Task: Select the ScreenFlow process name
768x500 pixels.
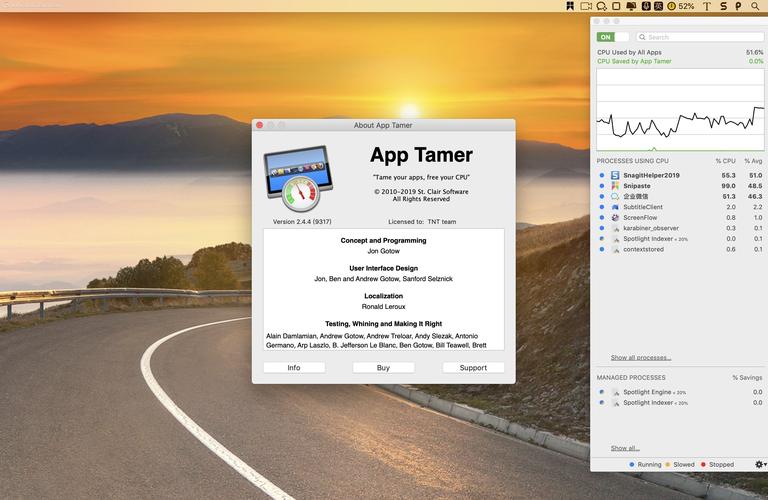Action: 640,217
